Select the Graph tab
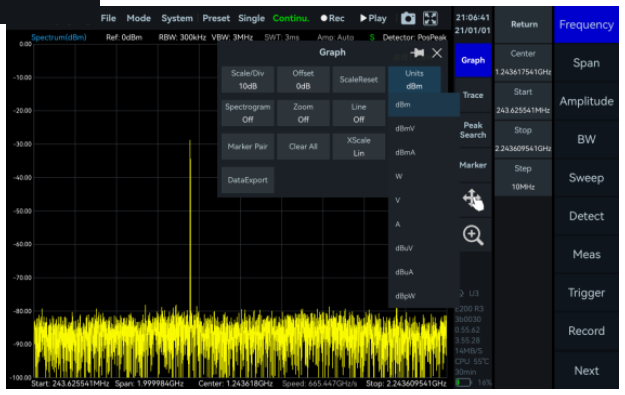 coord(473,60)
